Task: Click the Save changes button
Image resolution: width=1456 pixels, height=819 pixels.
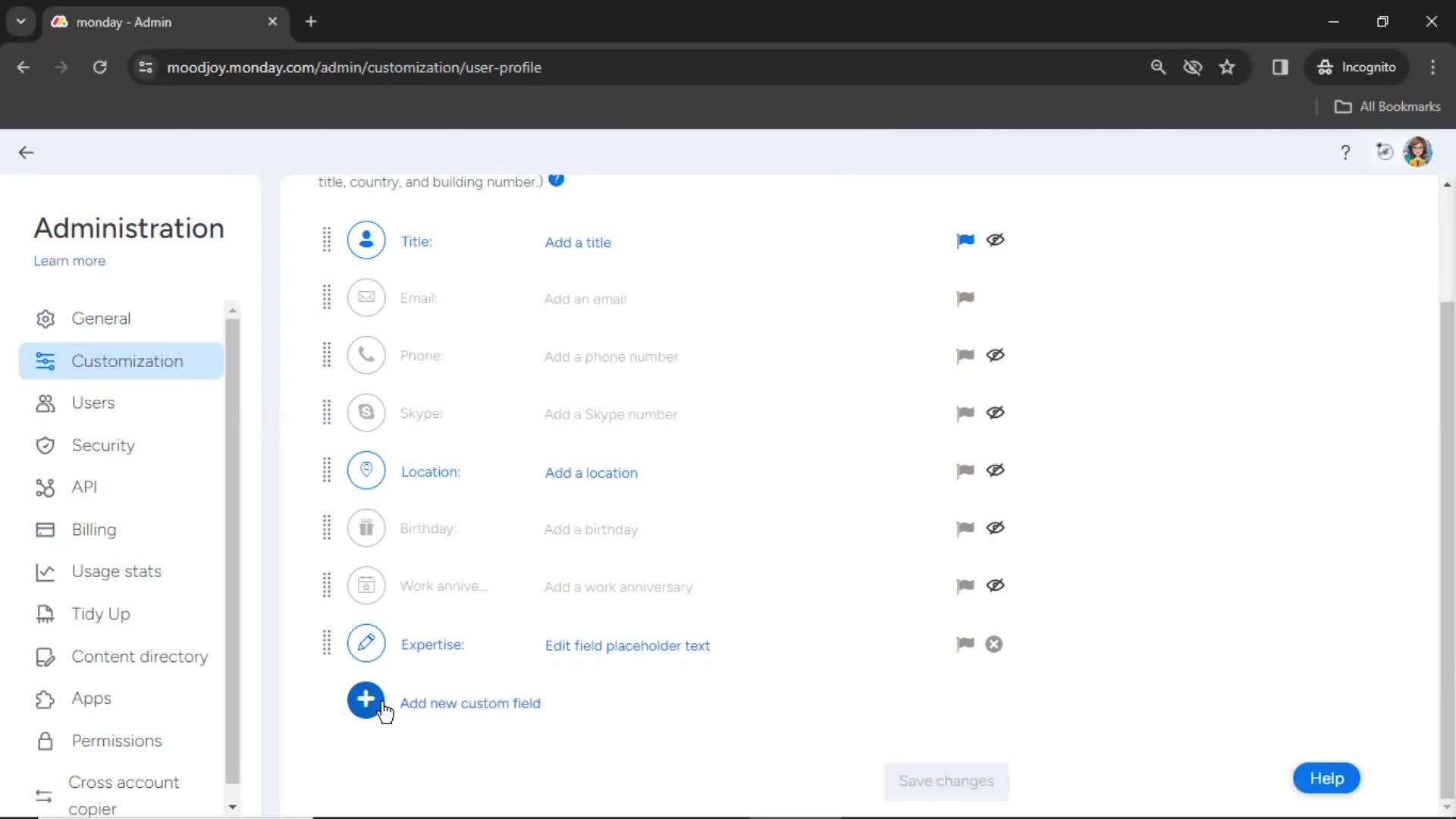Action: [946, 780]
